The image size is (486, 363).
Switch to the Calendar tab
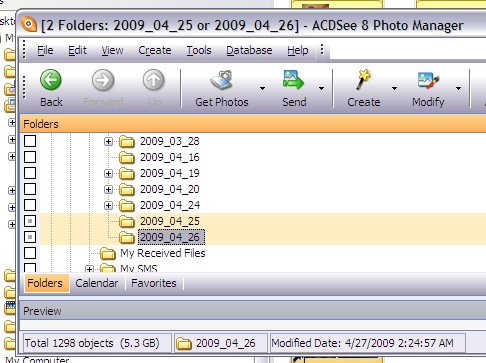tap(97, 283)
